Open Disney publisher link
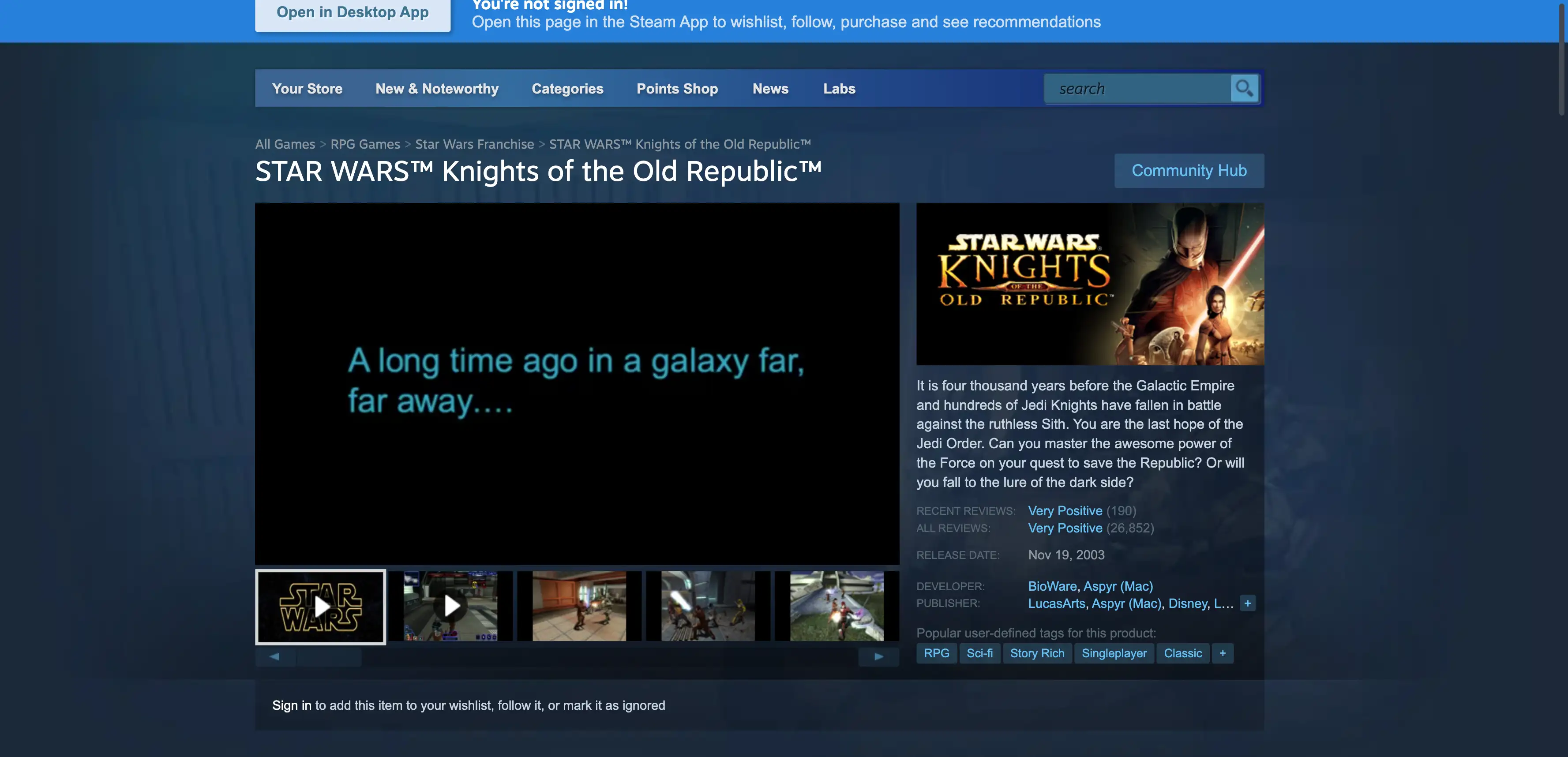Viewport: 1568px width, 757px height. click(1188, 603)
